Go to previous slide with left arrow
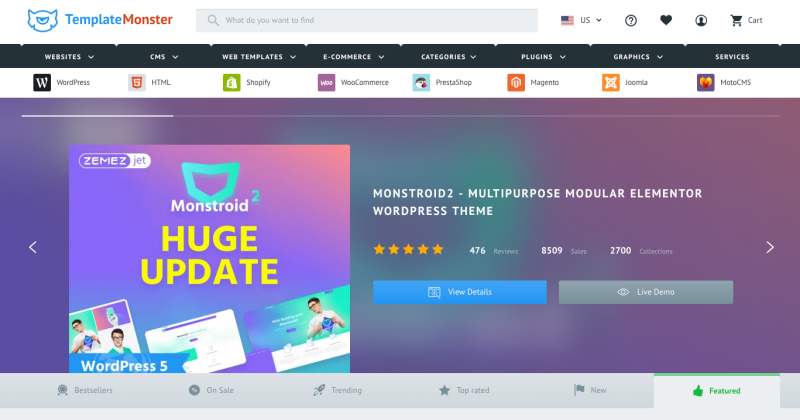 coord(33,248)
